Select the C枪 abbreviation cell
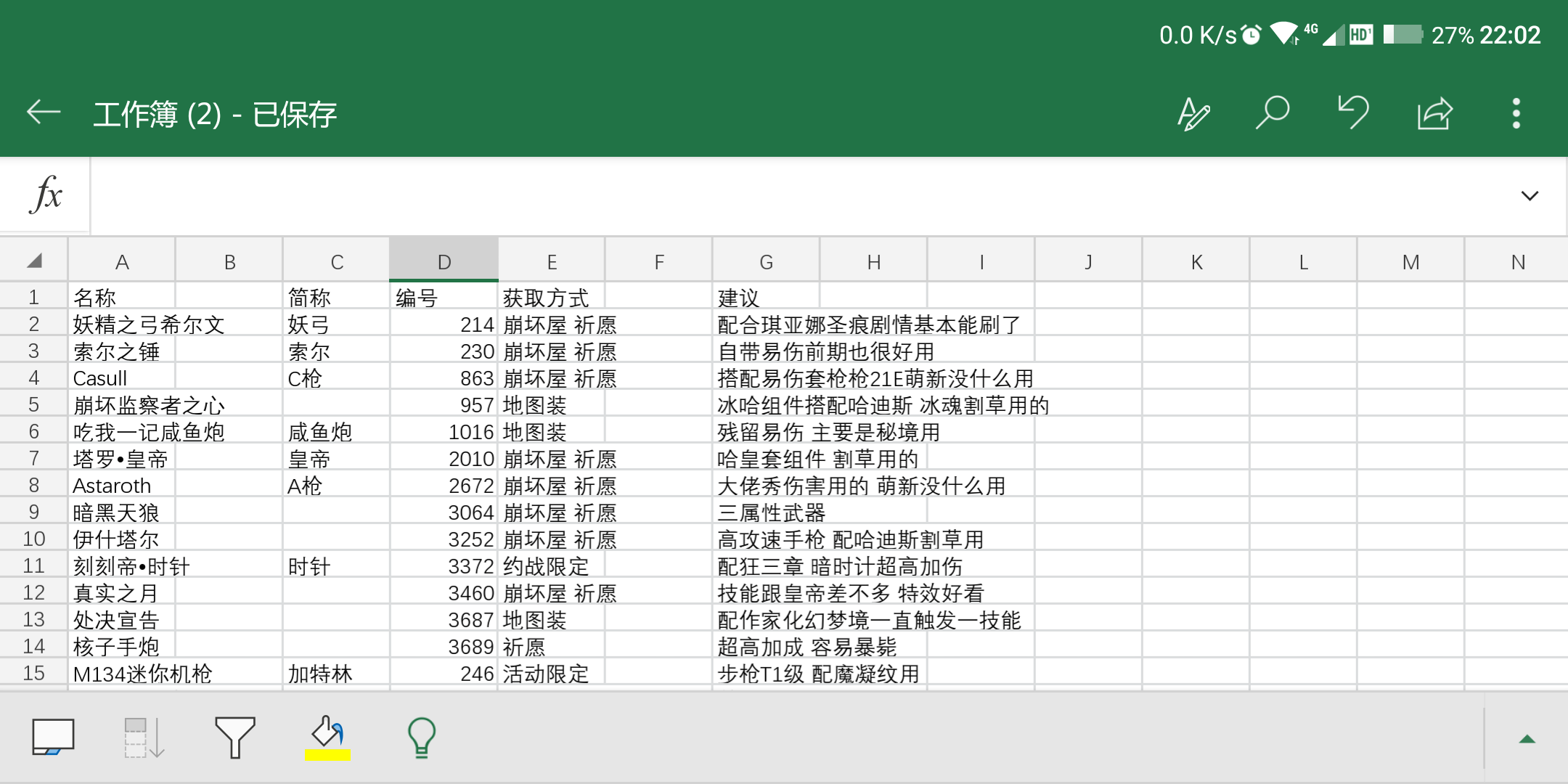Image resolution: width=1568 pixels, height=784 pixels. [337, 377]
